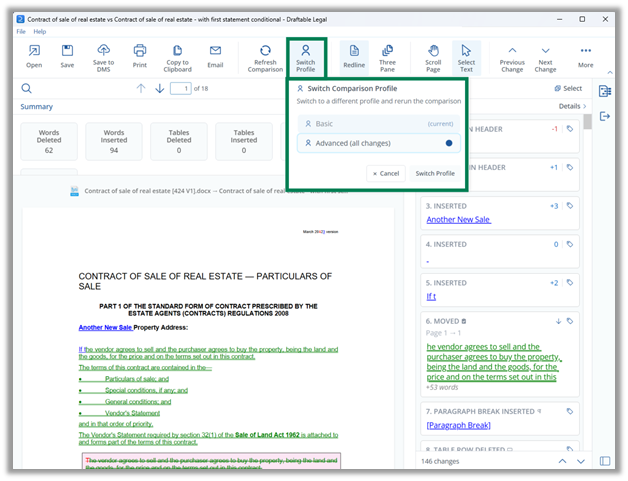The image size is (628, 481).
Task: Click '146 changes' status text
Action: pos(440,461)
